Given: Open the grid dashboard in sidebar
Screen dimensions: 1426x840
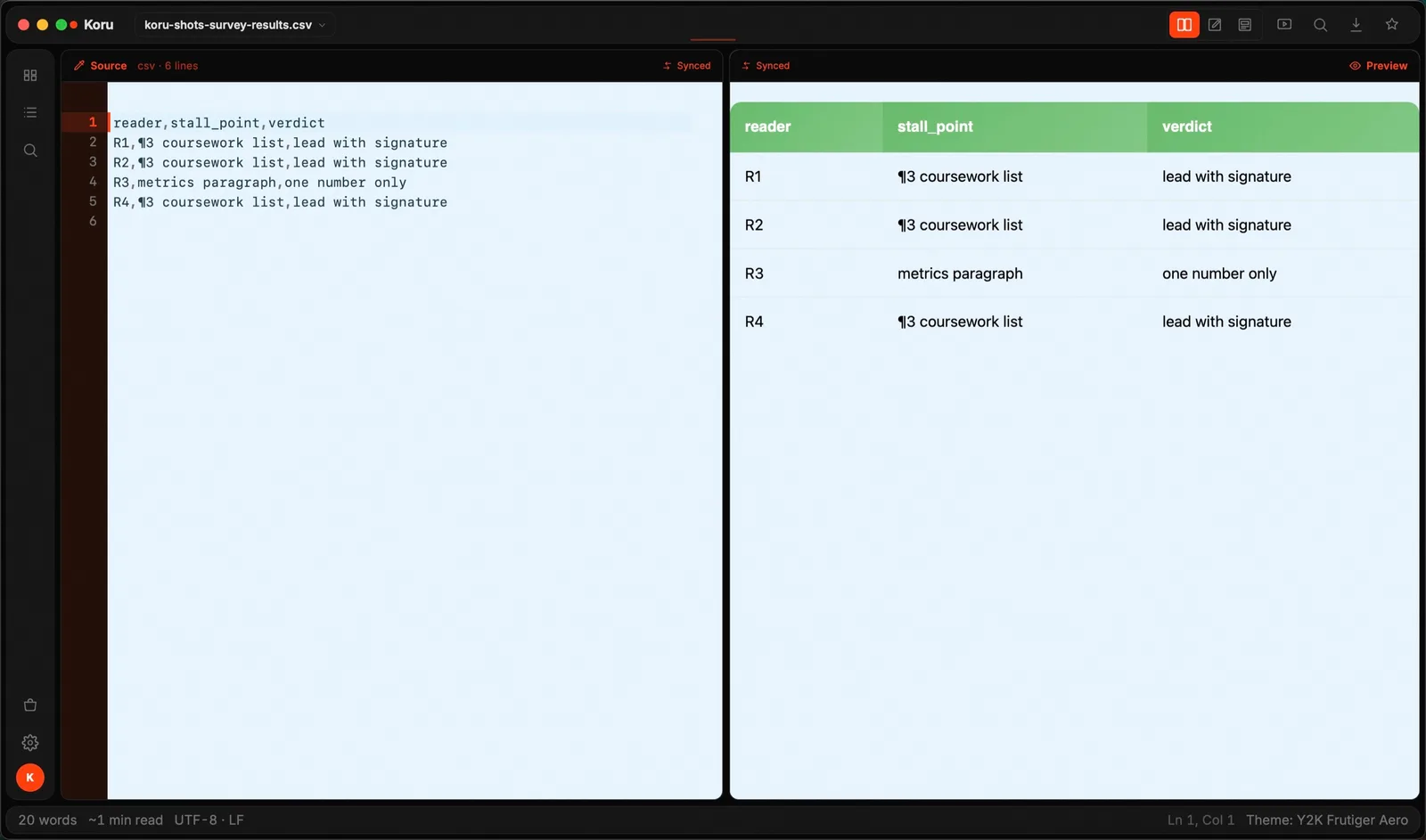Looking at the screenshot, I should pos(30,76).
